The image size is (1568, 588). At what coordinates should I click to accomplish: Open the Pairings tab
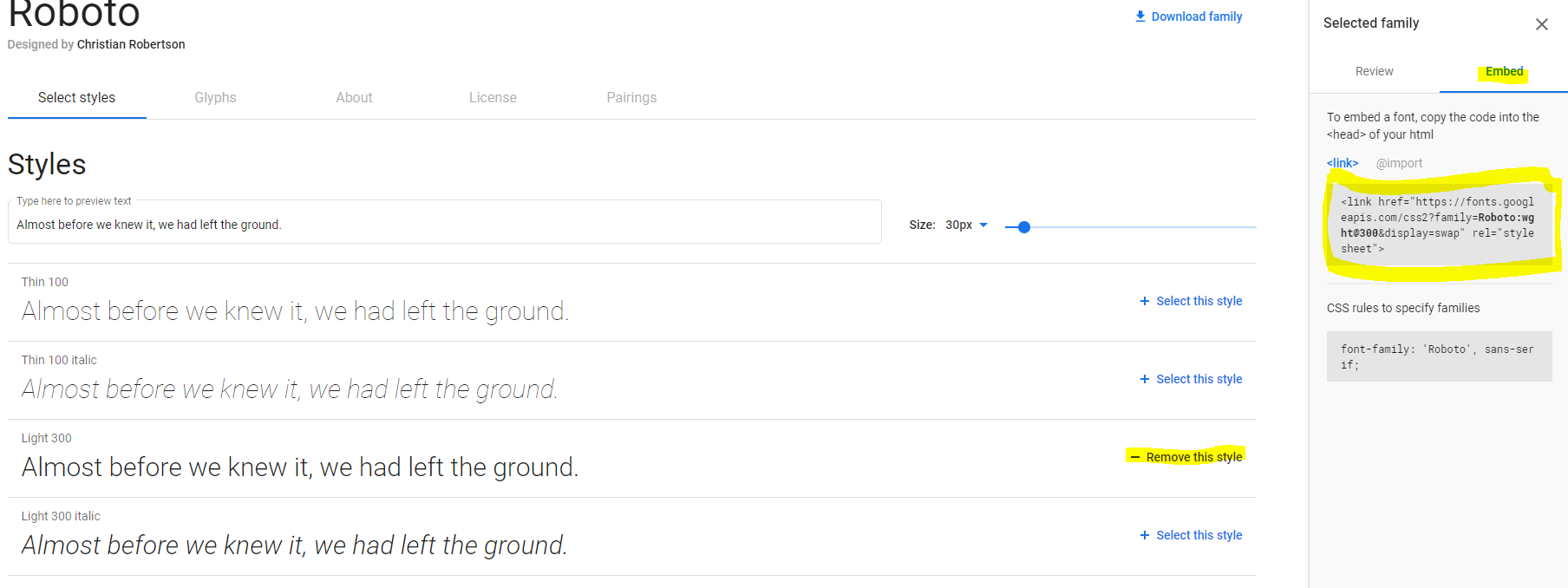(x=631, y=97)
